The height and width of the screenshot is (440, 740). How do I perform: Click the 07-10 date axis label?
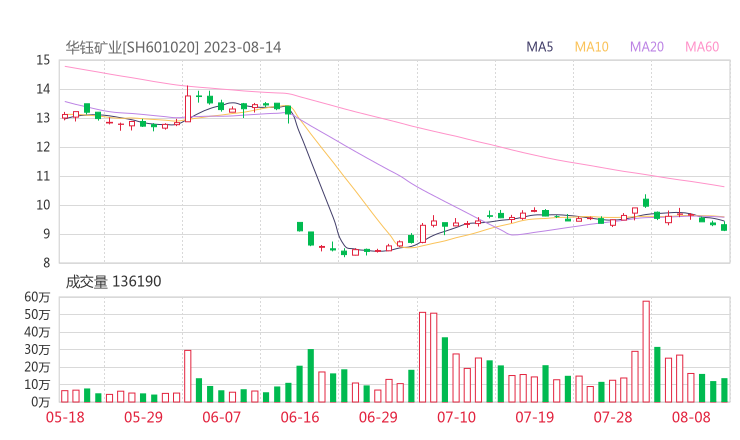coord(456,417)
